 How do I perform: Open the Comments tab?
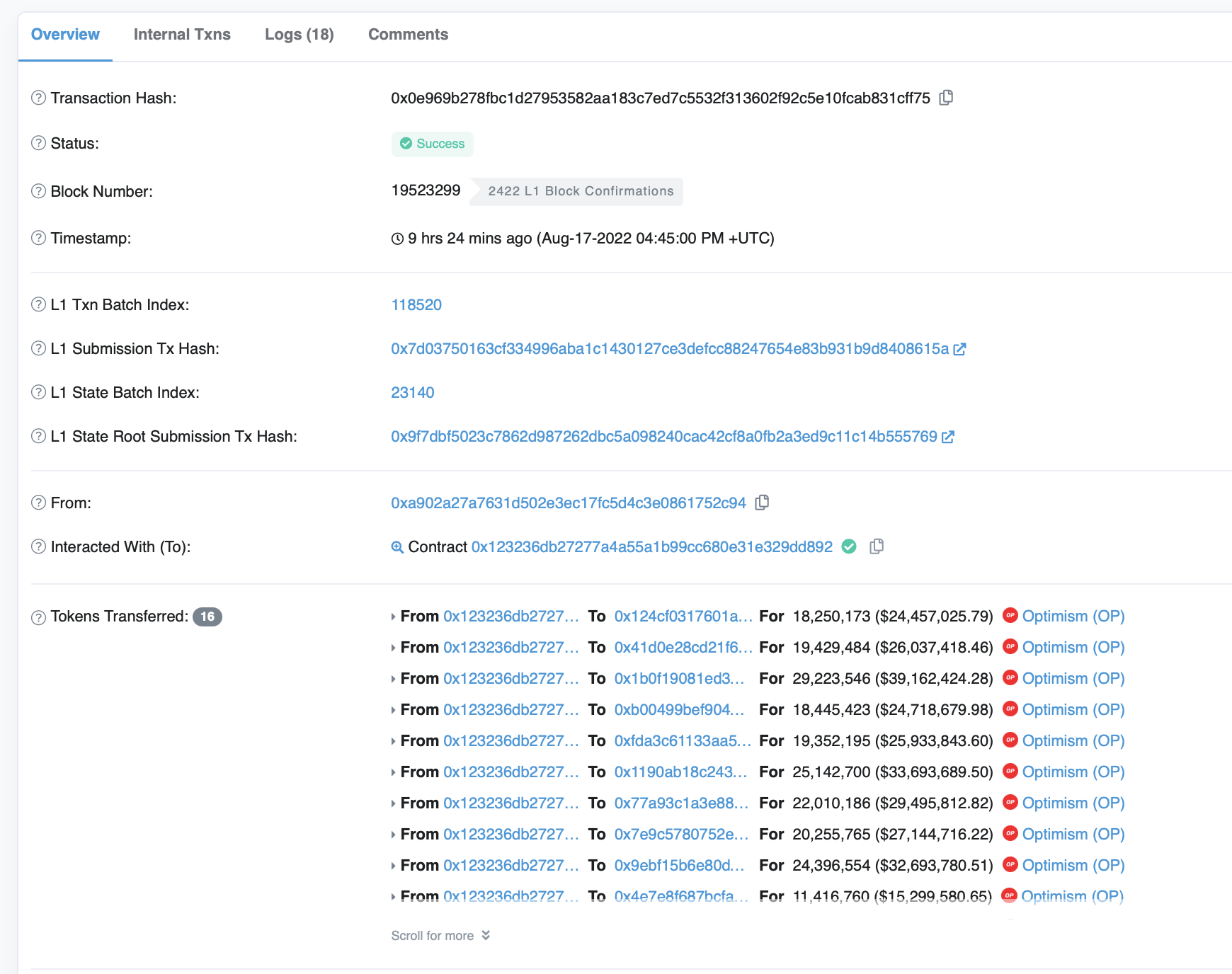point(408,35)
